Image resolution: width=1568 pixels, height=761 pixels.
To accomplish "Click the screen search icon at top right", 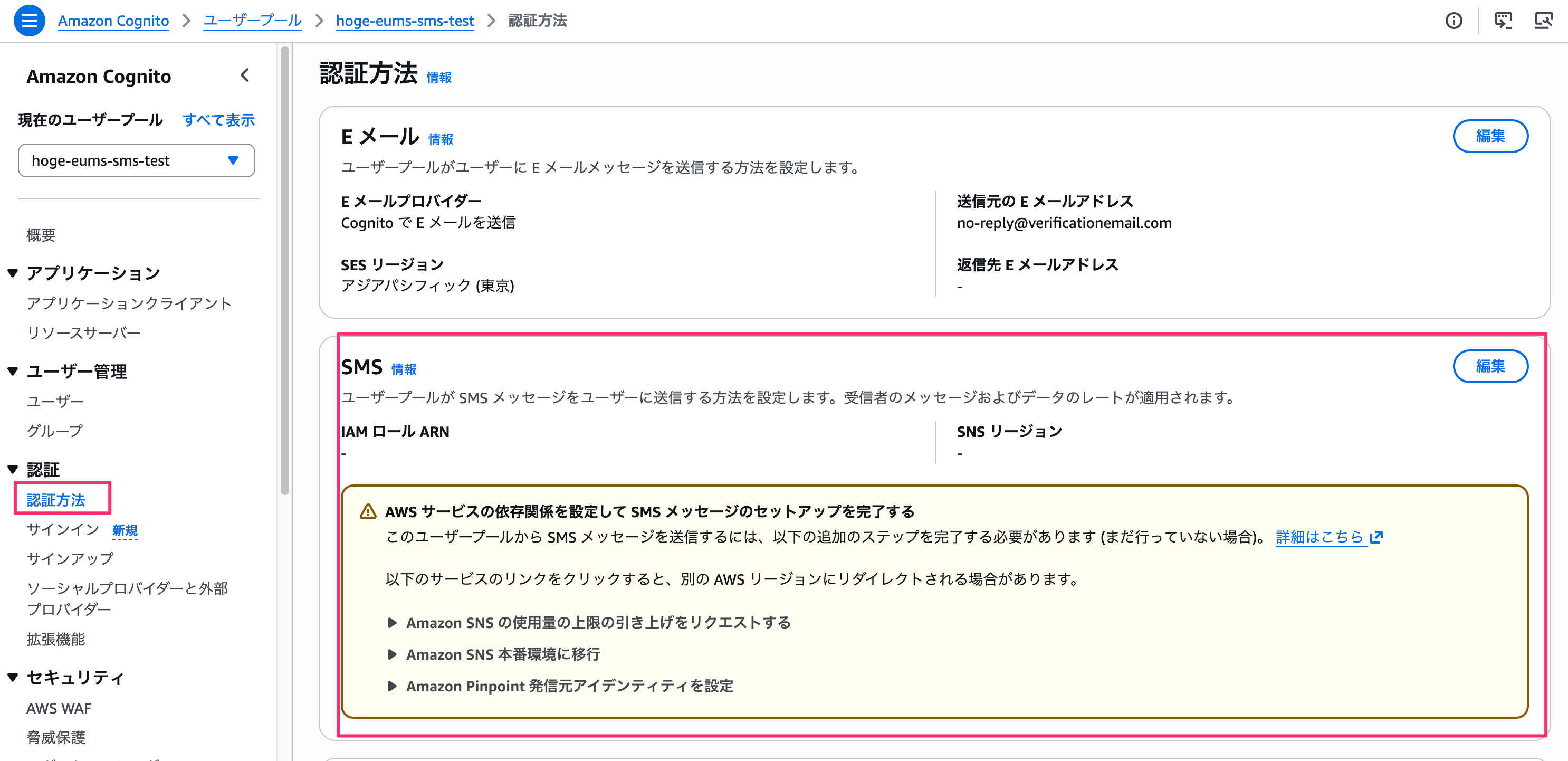I will (x=1543, y=21).
